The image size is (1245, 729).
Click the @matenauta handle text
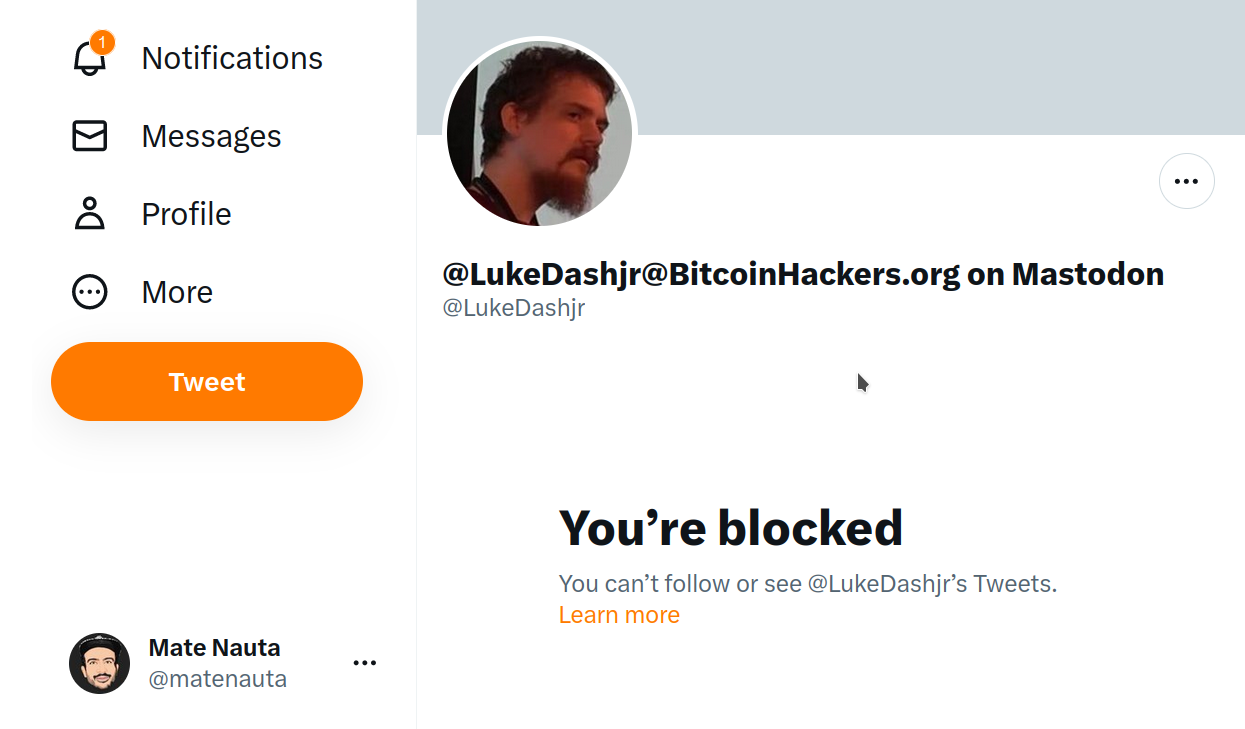218,679
